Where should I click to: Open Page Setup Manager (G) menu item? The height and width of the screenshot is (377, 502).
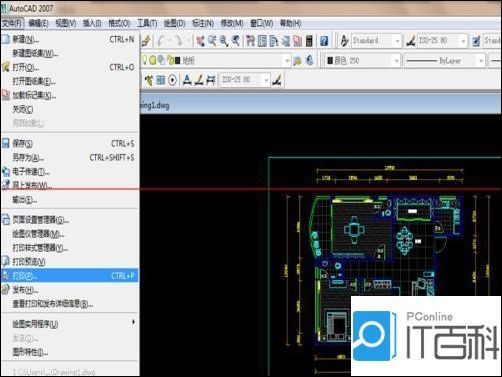pyautogui.click(x=70, y=220)
